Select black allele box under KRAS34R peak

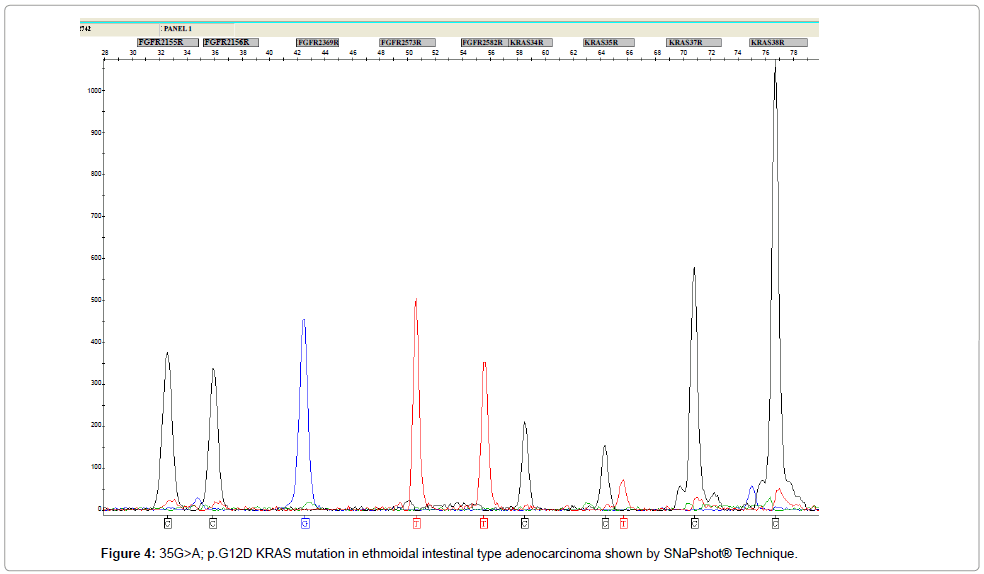[x=525, y=523]
